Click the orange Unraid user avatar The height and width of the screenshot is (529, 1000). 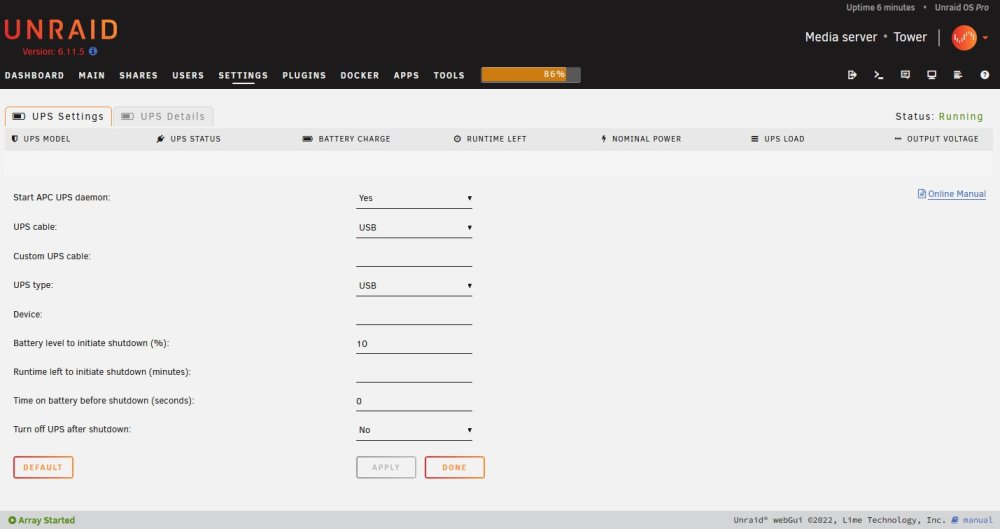tap(964, 38)
